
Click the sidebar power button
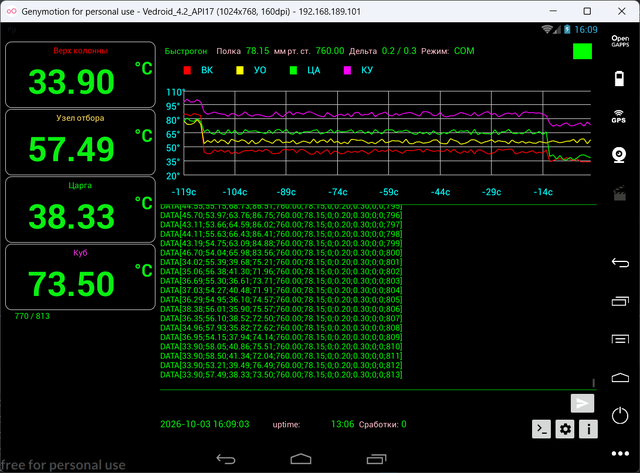[x=620, y=415]
